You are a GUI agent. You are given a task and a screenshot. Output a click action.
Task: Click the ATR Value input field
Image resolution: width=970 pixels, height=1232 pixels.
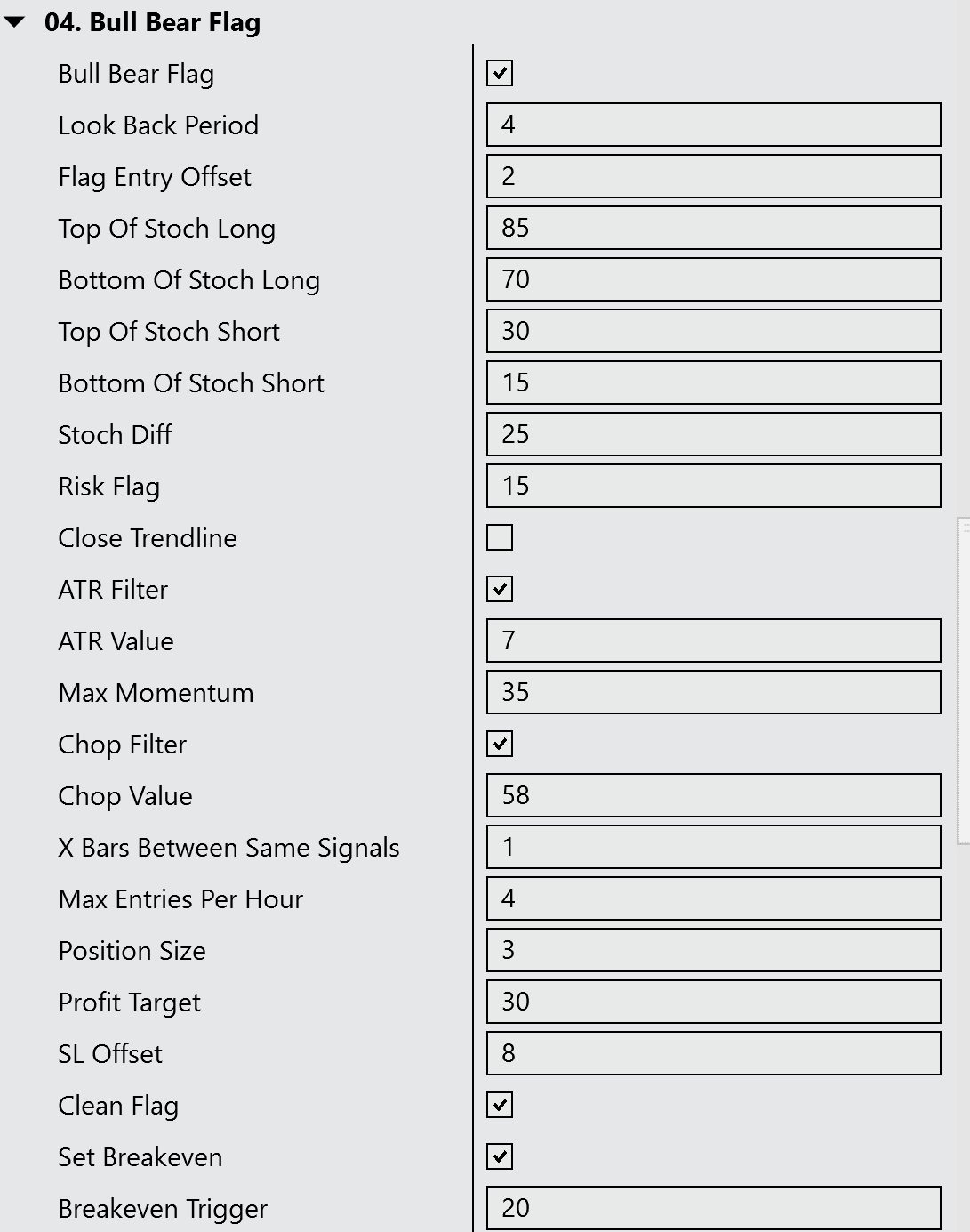pos(713,640)
